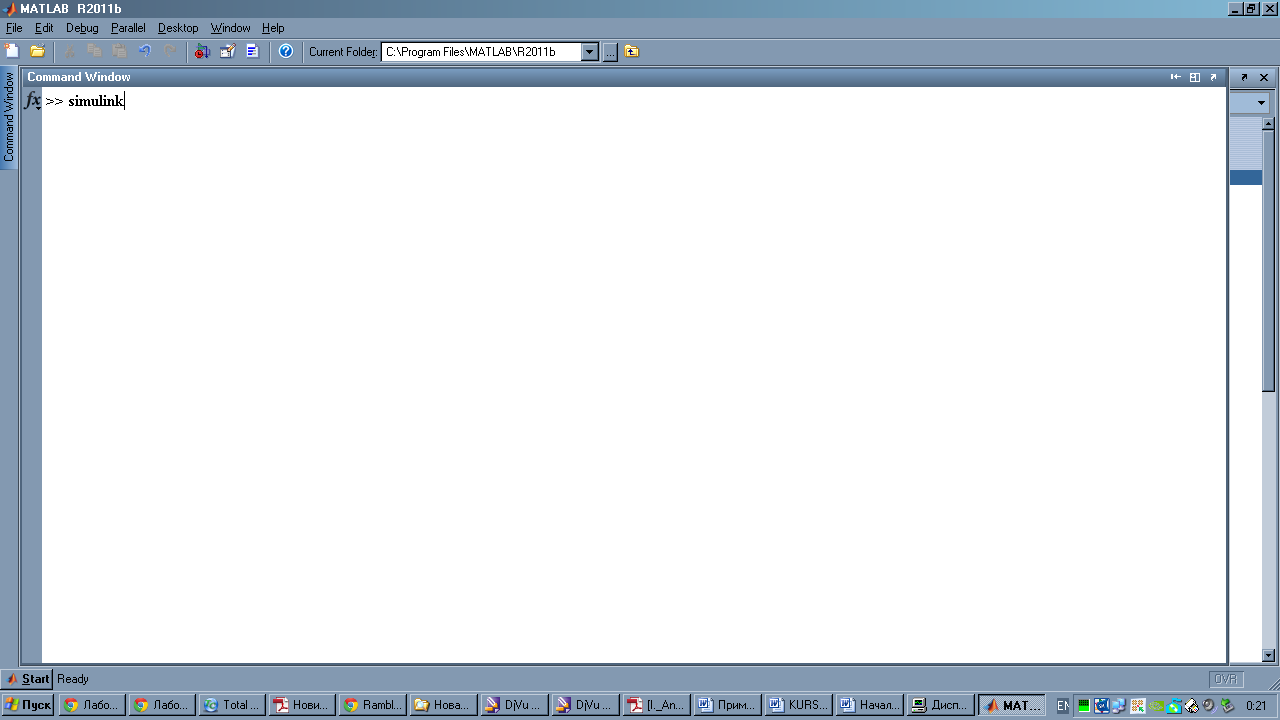Click the EN language indicator

[1062, 706]
